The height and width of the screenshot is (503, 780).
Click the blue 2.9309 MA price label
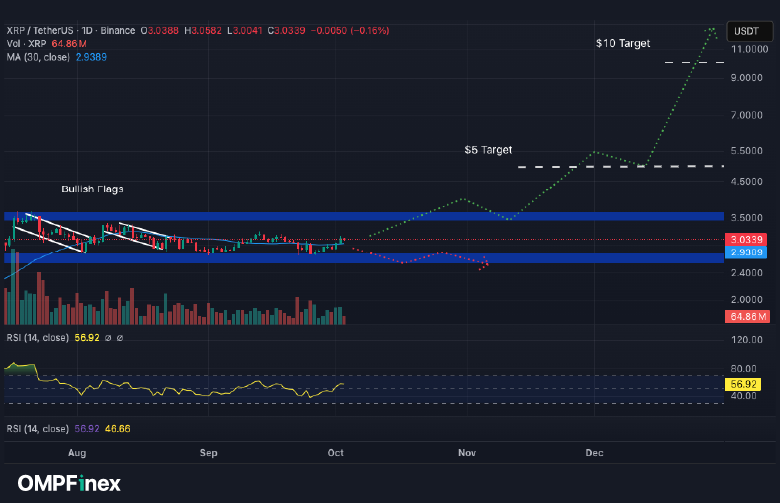(747, 253)
